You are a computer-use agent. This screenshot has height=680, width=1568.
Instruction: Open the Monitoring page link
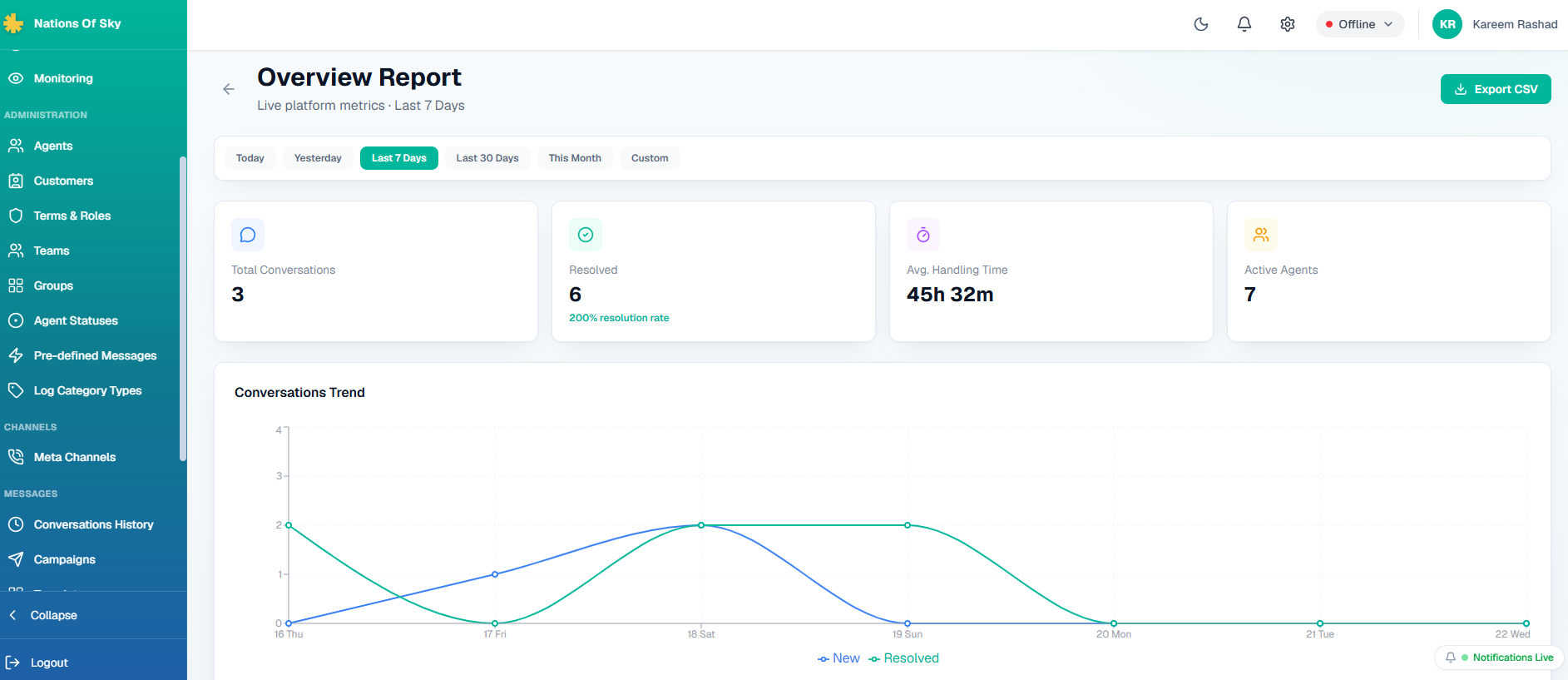click(63, 78)
